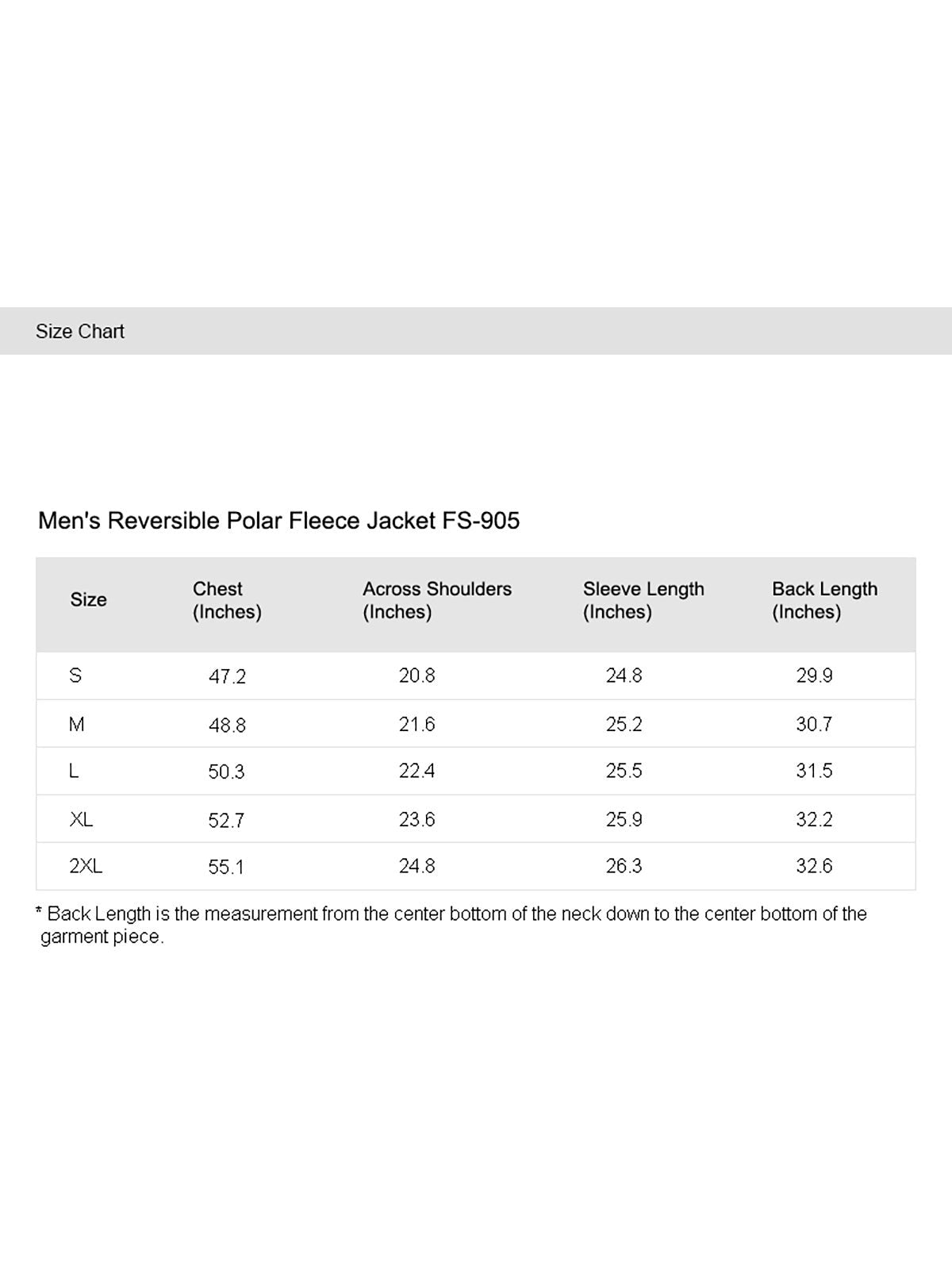Select the Sleeve Length (Inches) header
The width and height of the screenshot is (952, 1270).
click(x=643, y=600)
